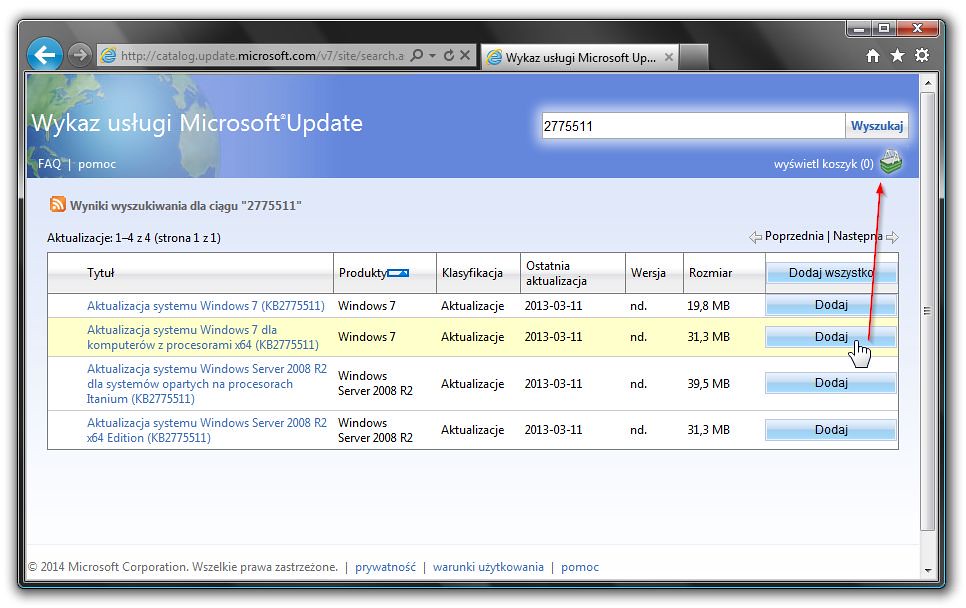Open the pomoc footer link
This screenshot has height=608, width=966.
click(x=580, y=567)
